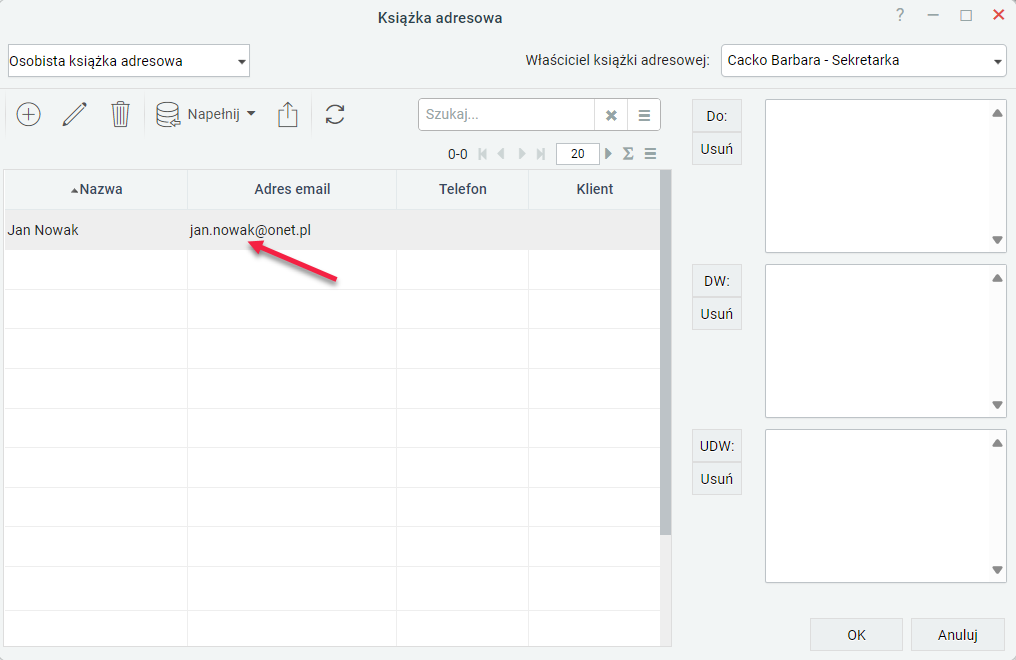
Task: Click Usuń under the UDW: button
Action: (x=717, y=479)
